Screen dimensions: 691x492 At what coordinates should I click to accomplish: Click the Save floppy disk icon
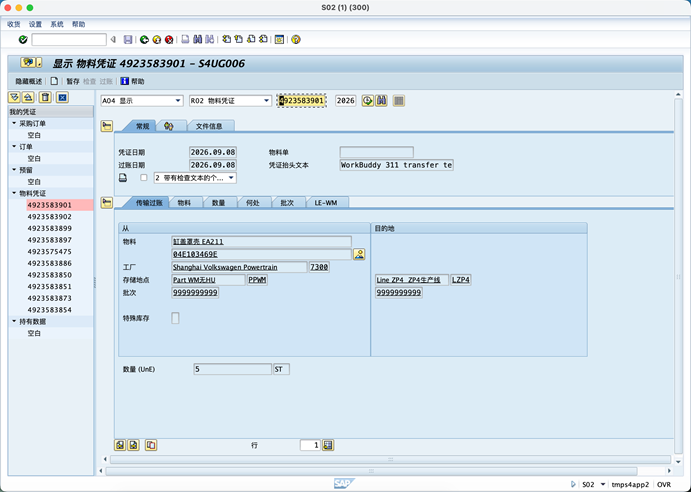(x=128, y=40)
